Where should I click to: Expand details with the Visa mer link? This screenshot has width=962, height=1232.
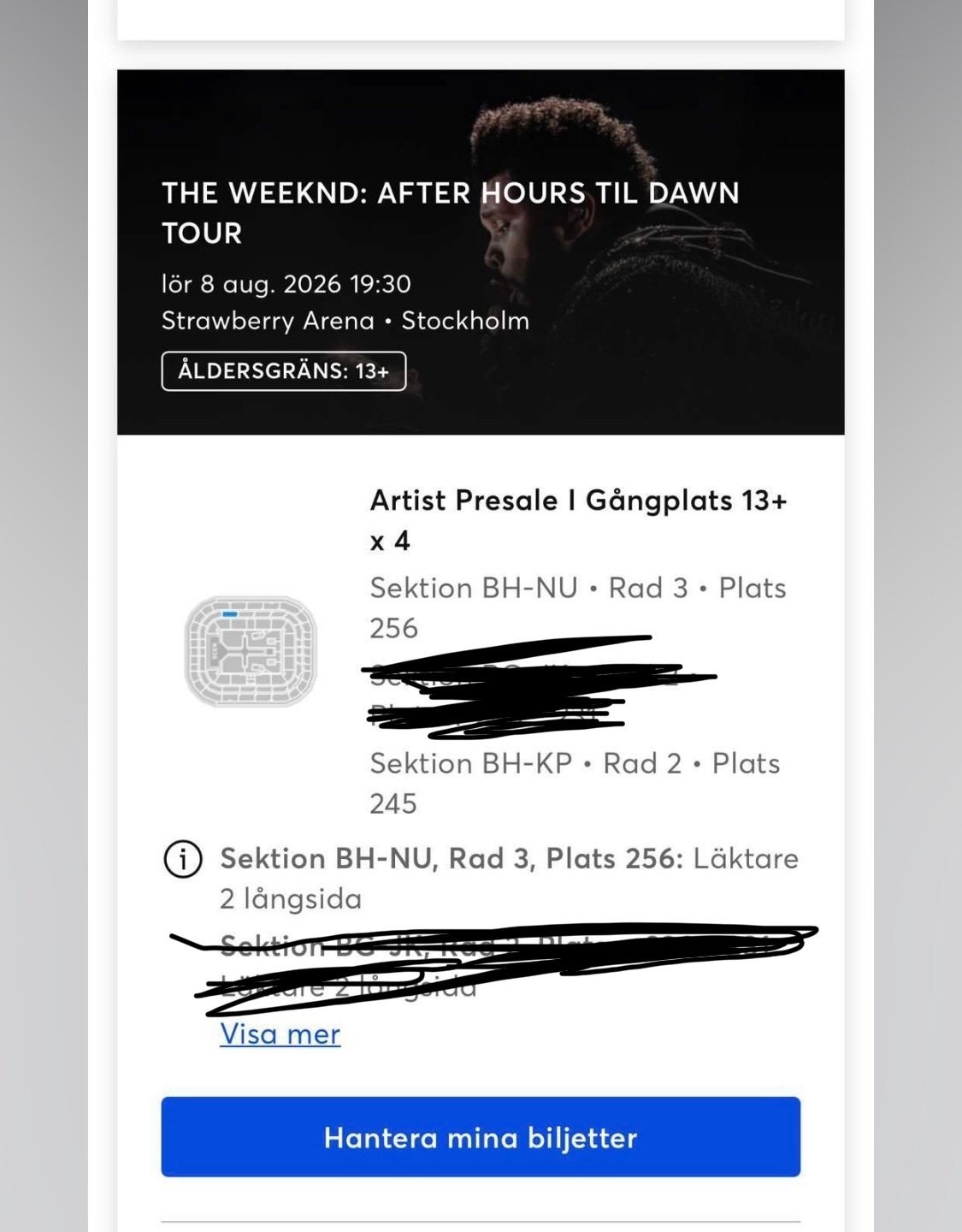click(x=280, y=1034)
